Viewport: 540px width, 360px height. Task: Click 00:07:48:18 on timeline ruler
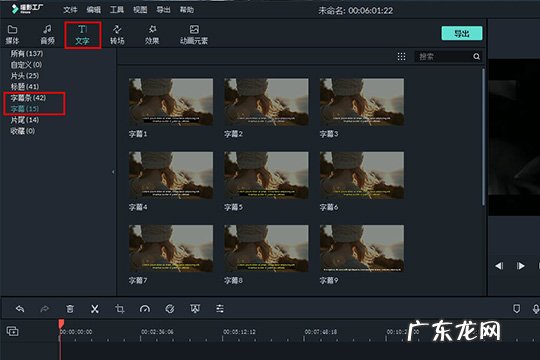[x=321, y=332]
